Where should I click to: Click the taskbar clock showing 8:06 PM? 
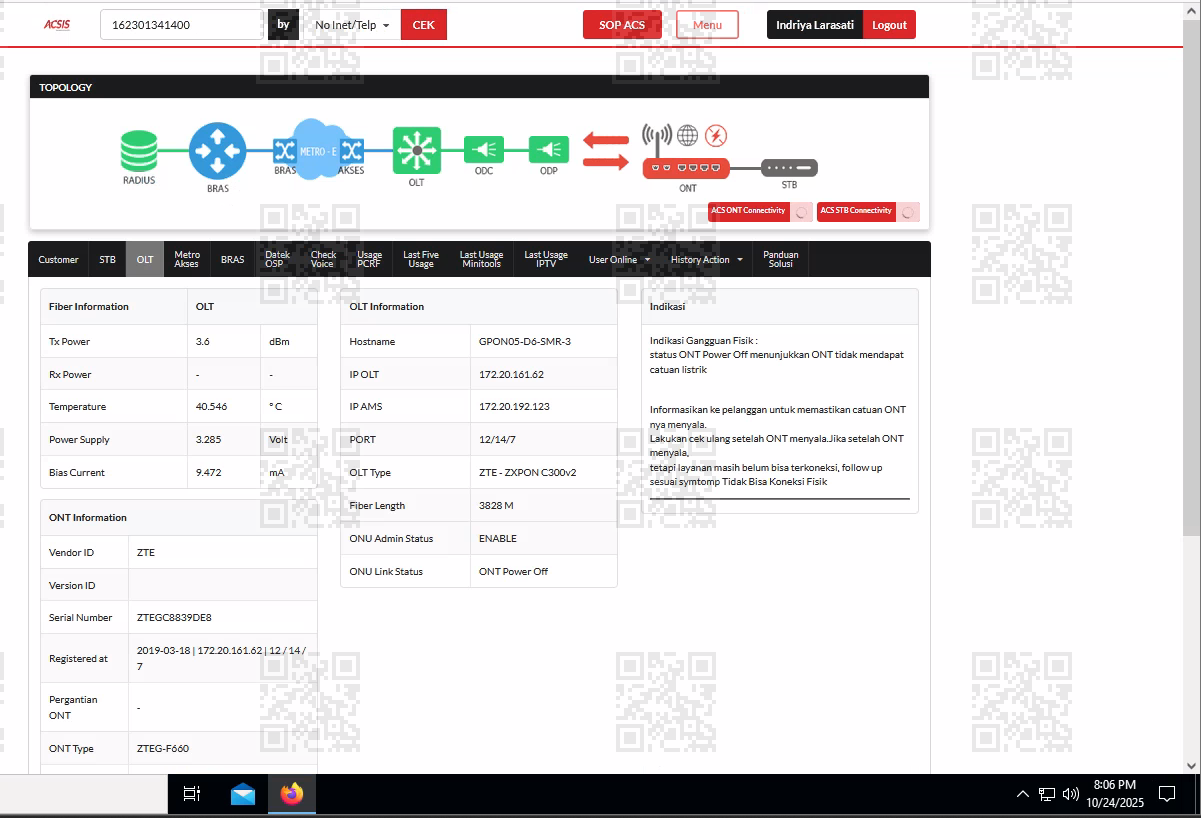pos(1114,794)
